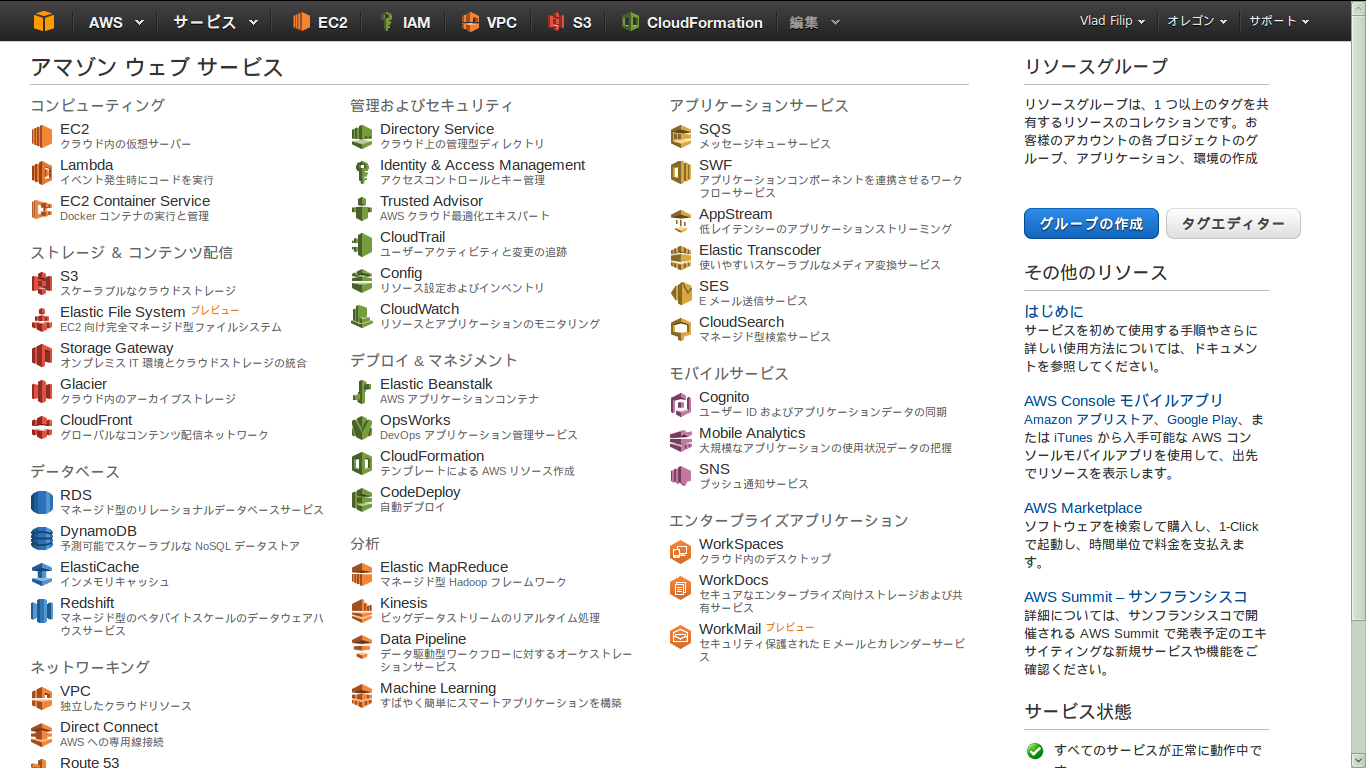Click the Cognito icon

pyautogui.click(x=680, y=404)
